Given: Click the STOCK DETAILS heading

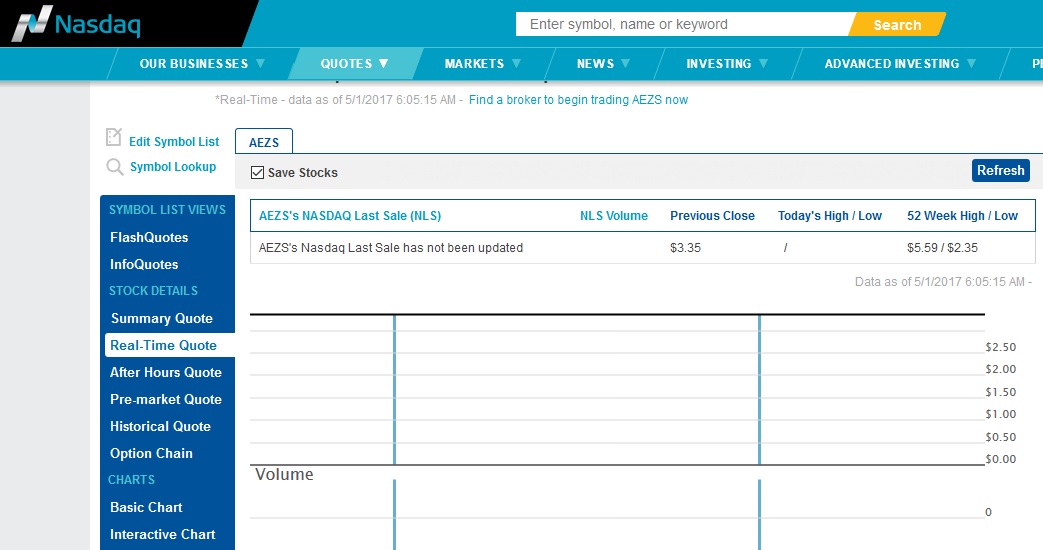Looking at the screenshot, I should (x=153, y=291).
